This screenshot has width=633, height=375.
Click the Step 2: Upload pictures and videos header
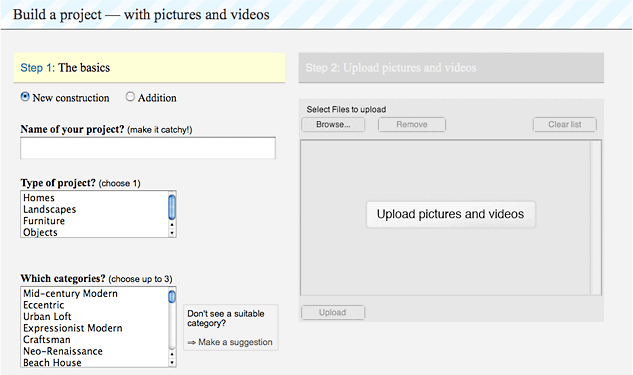pos(451,68)
